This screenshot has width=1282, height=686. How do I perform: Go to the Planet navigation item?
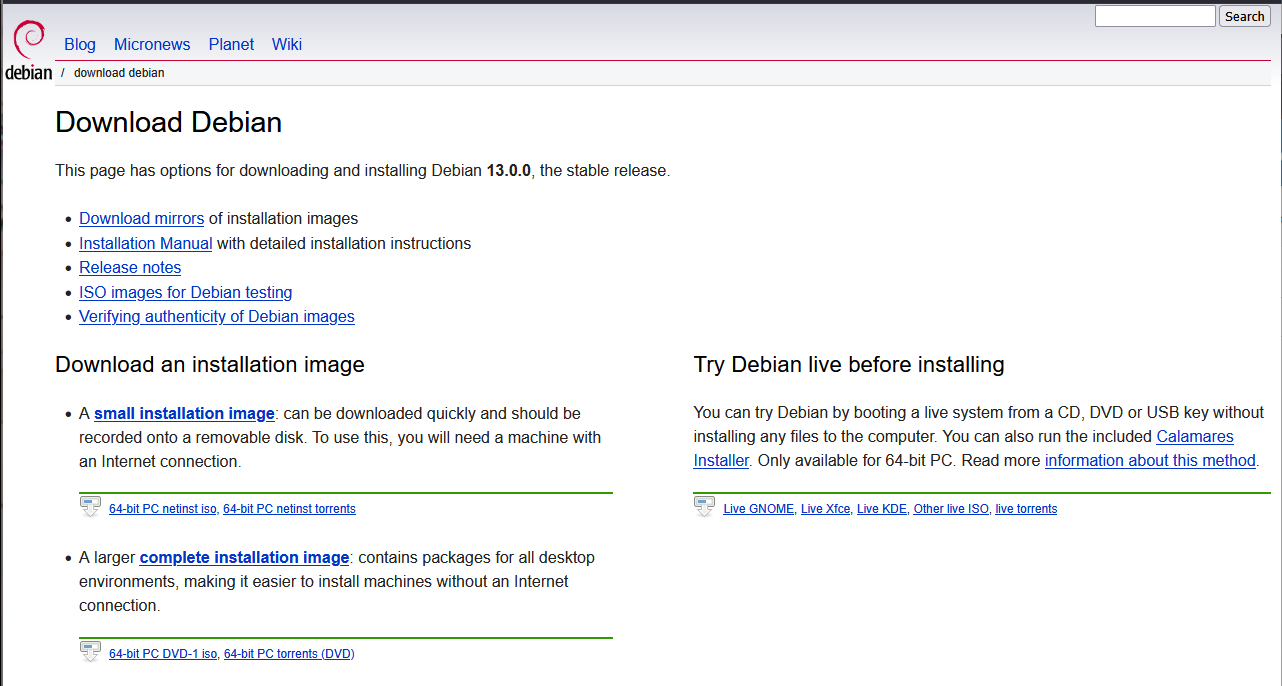[x=231, y=44]
